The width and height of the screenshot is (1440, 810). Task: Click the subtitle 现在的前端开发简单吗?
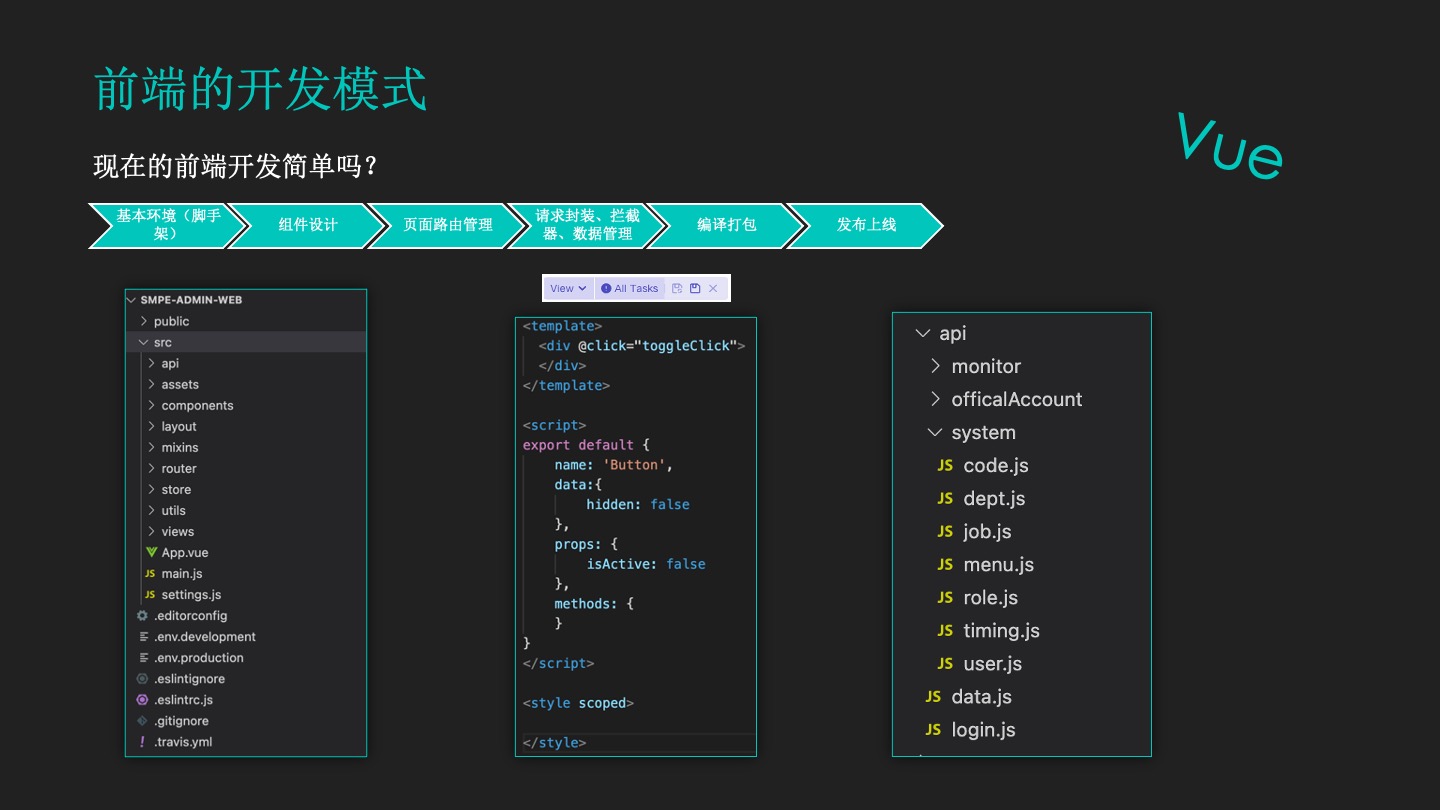[236, 166]
